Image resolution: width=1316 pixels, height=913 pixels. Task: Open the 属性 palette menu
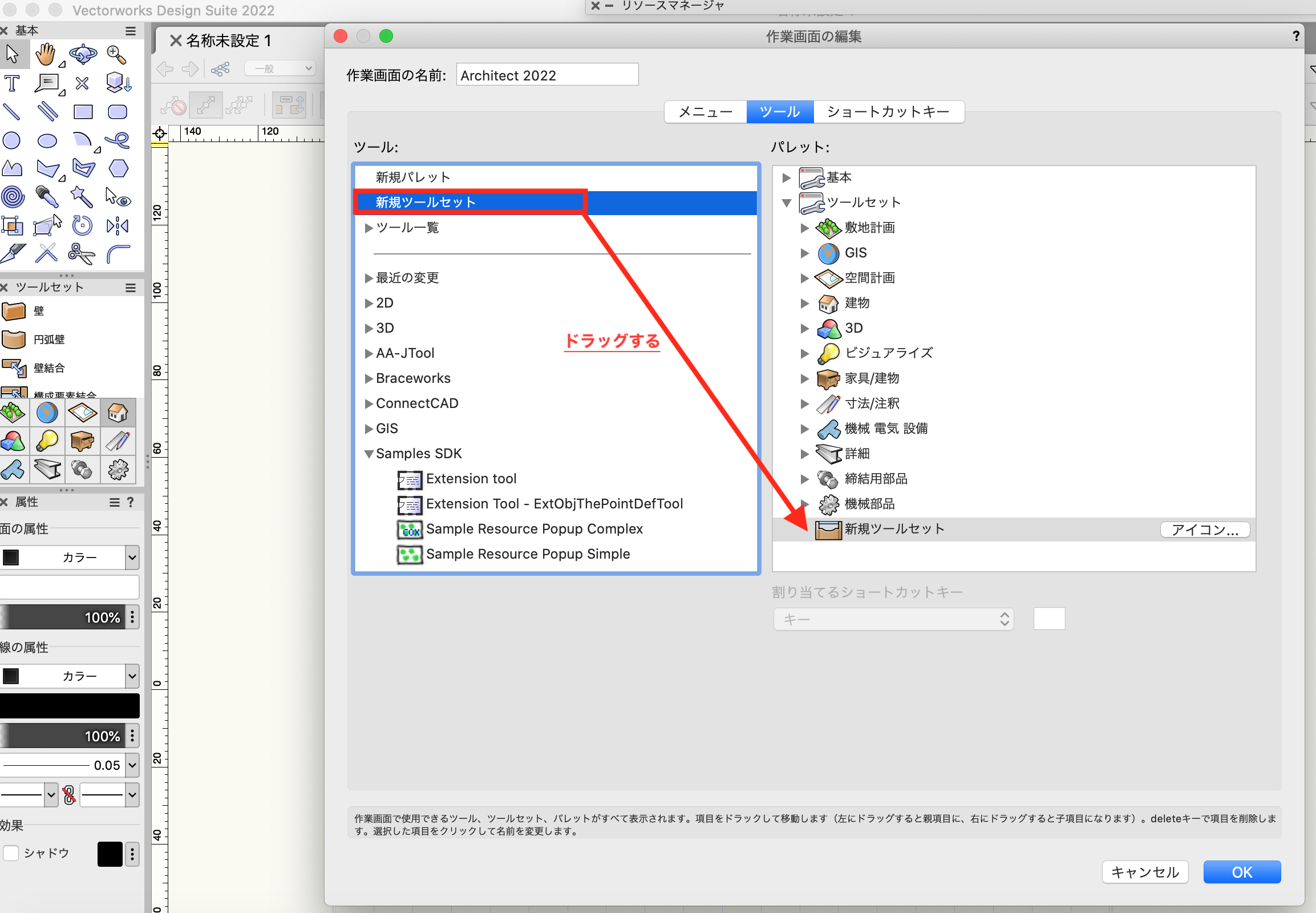(115, 502)
